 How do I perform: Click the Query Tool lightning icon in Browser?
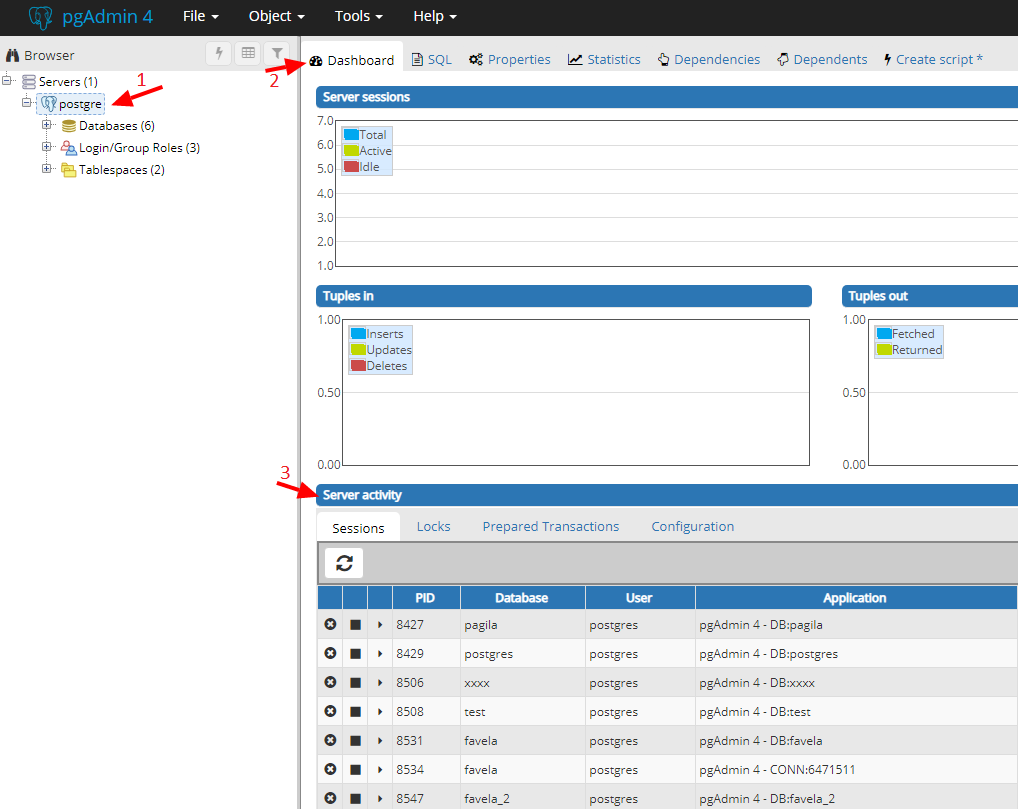219,54
